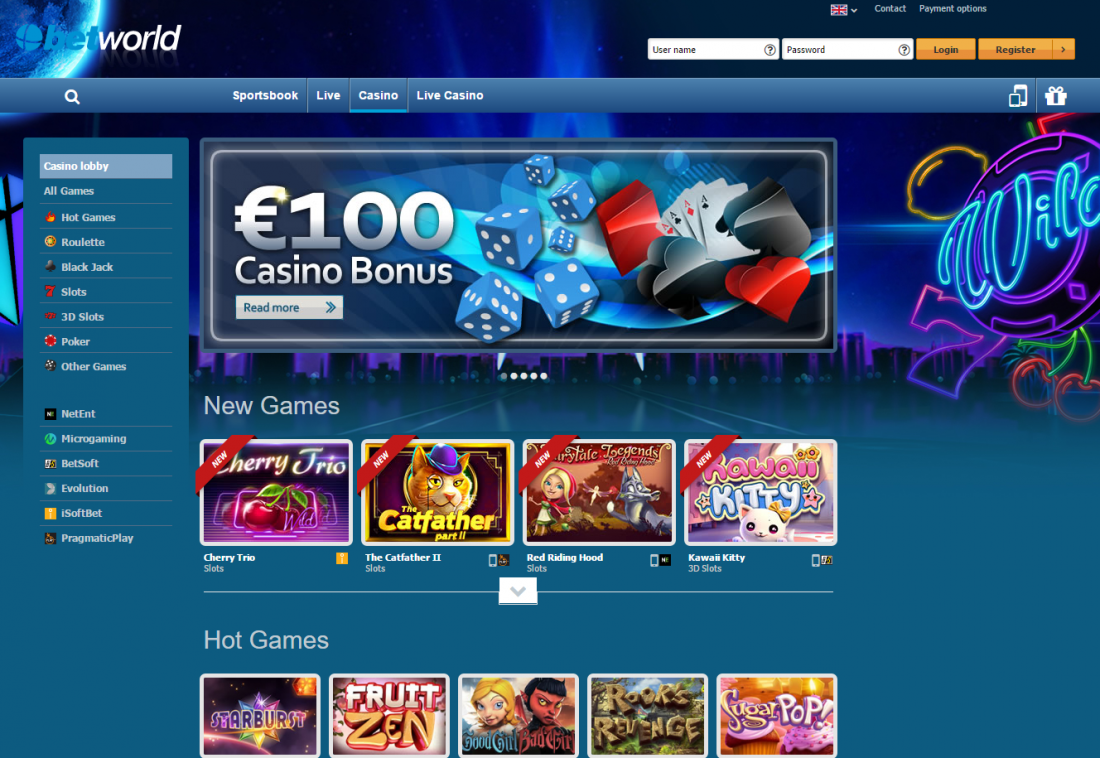The image size is (1100, 758).
Task: Select the first banner carousel dot
Action: tap(504, 376)
